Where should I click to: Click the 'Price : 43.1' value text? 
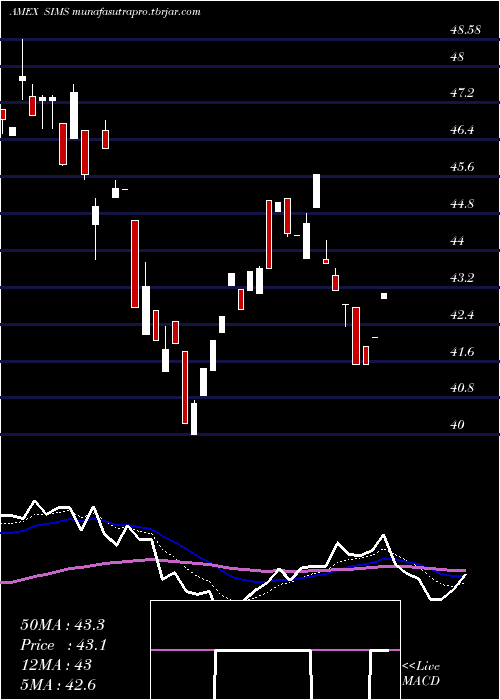(x=63, y=645)
